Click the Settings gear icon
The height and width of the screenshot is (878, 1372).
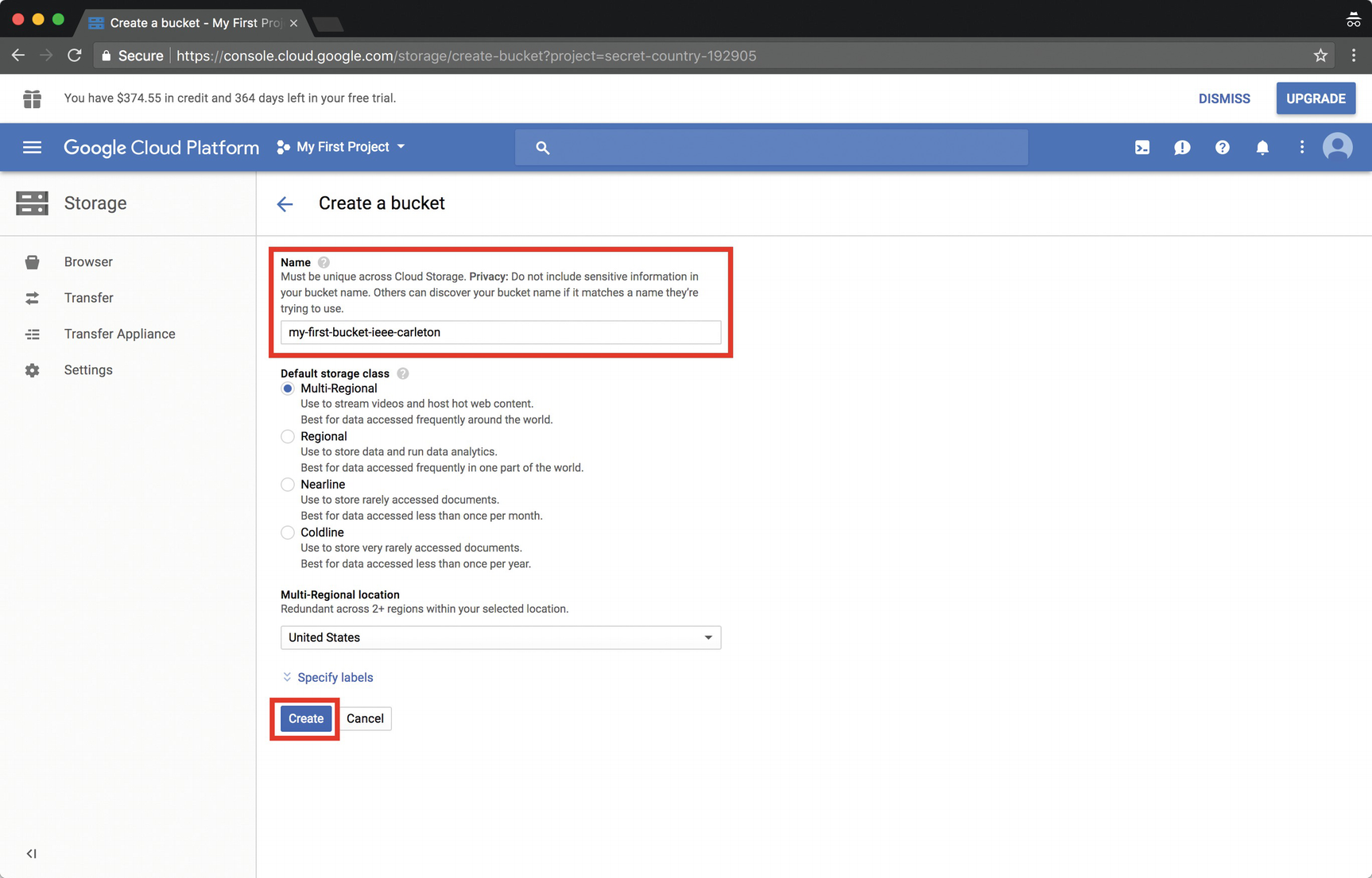click(32, 370)
